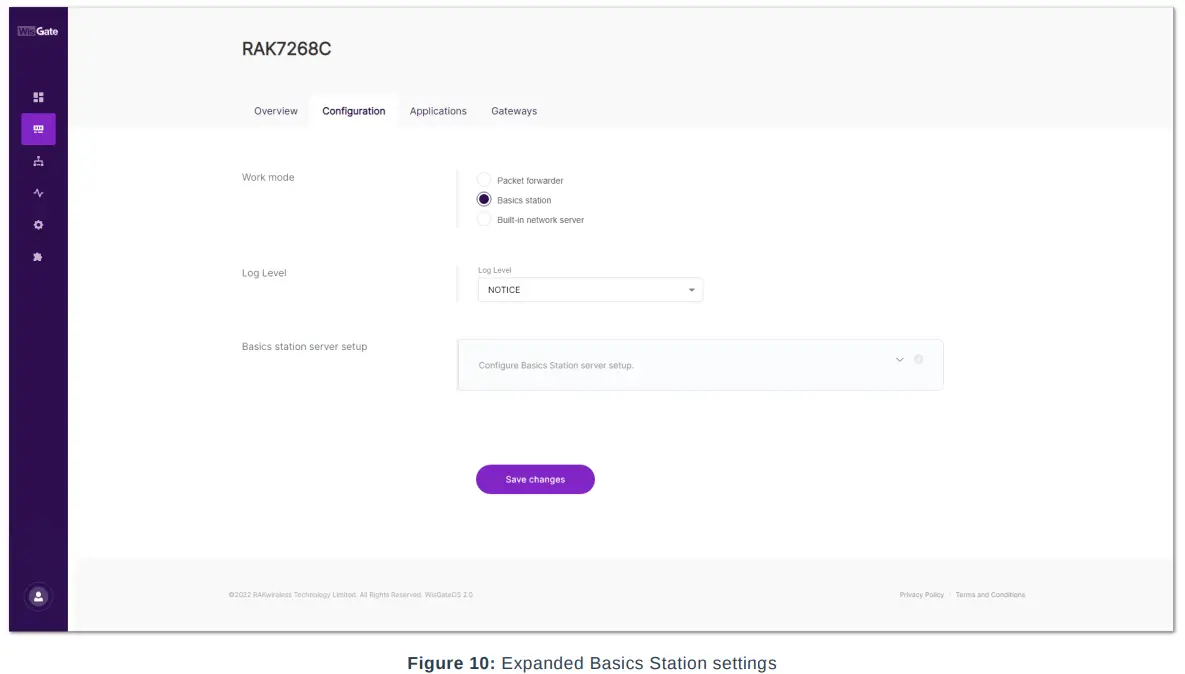Switch to the Overview tab
This screenshot has width=1185, height=674.
[275, 111]
